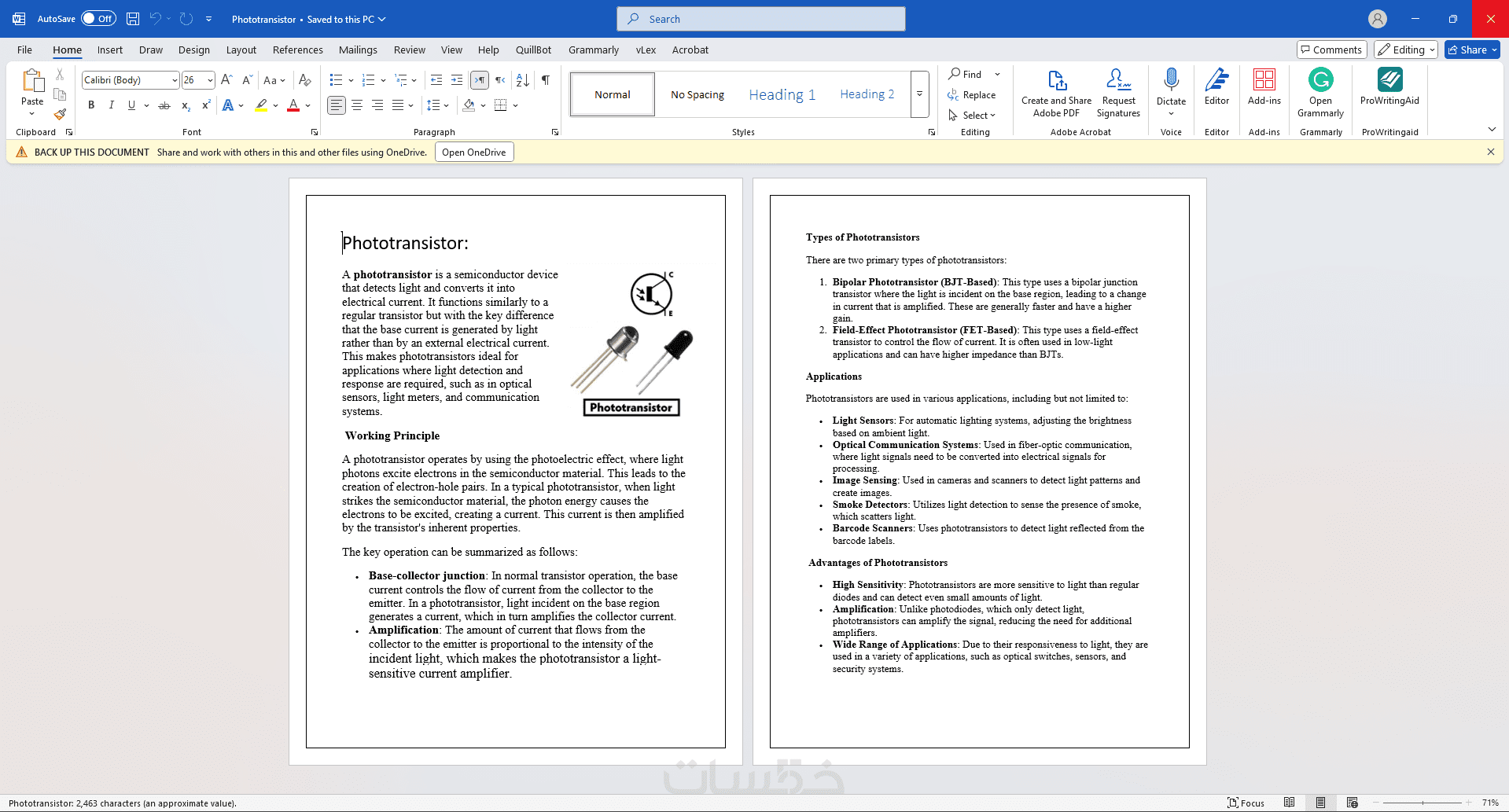
Task: Decrease paragraph indent
Action: tap(436, 79)
